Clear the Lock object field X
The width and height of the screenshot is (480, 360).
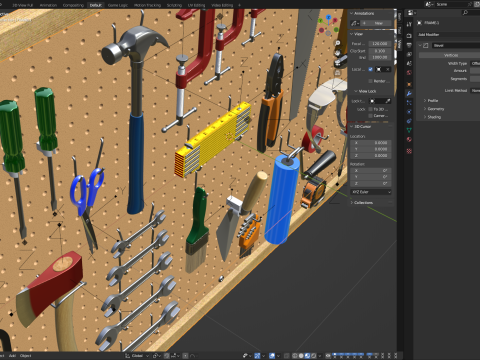pyautogui.click(x=387, y=69)
